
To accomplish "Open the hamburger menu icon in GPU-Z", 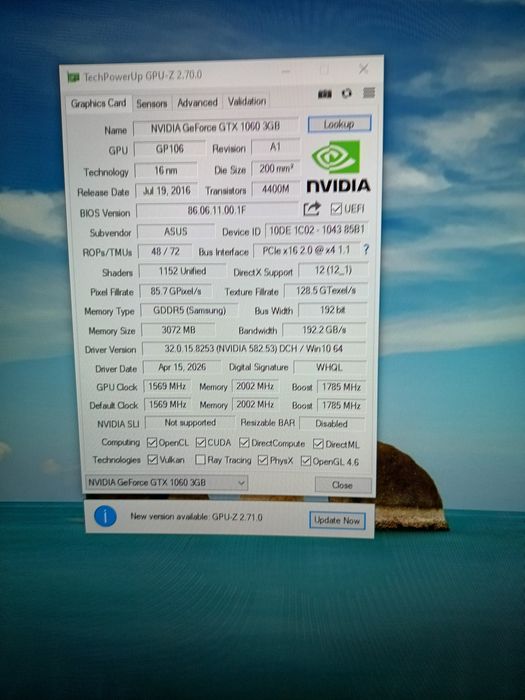I will (x=369, y=92).
